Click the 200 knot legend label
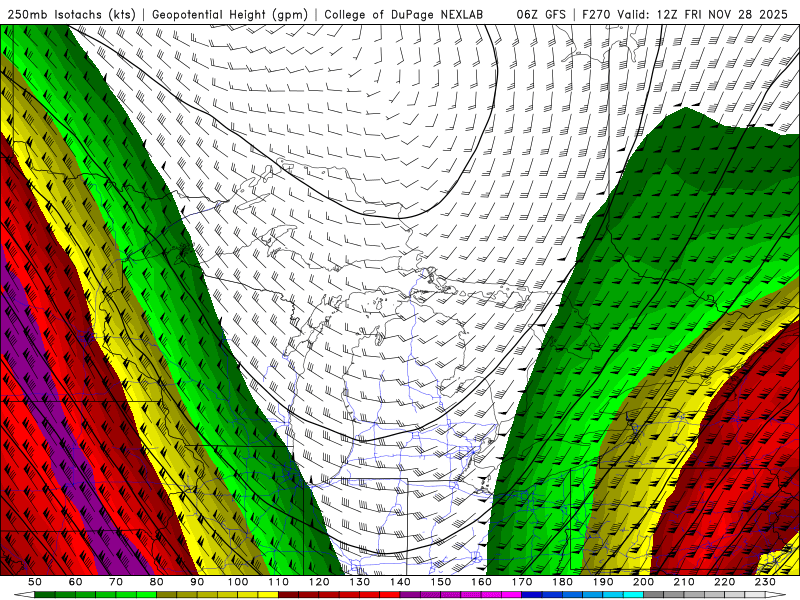The image size is (800, 600). (x=643, y=582)
